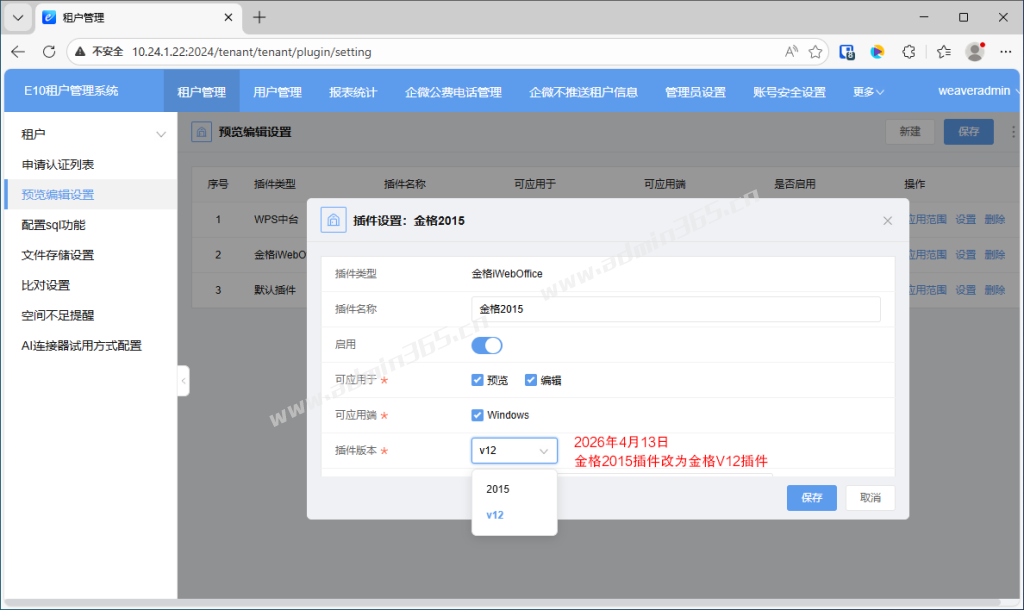Click the dialog 取消 button
This screenshot has height=610, width=1024.
click(x=870, y=498)
